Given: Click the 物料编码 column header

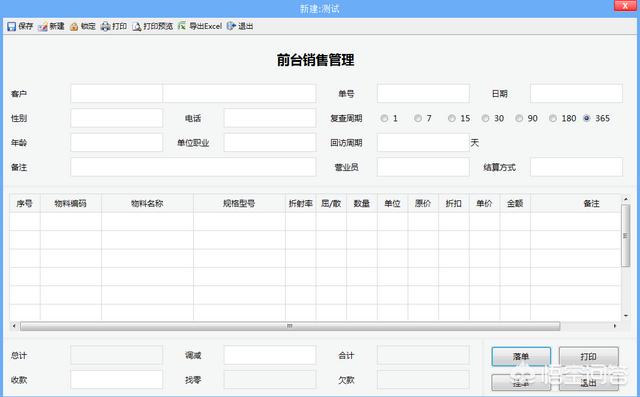Looking at the screenshot, I should tap(71, 203).
